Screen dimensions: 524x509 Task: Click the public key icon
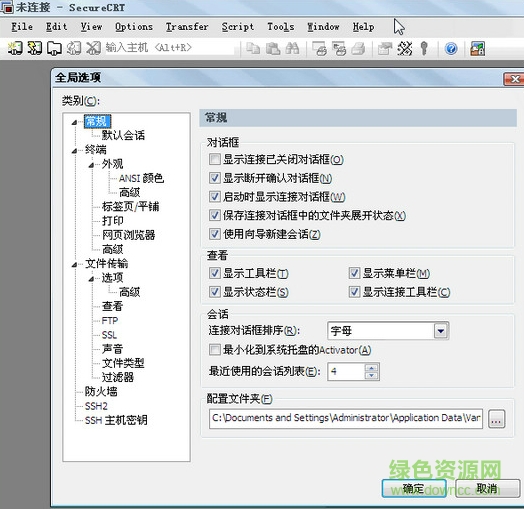(424, 48)
